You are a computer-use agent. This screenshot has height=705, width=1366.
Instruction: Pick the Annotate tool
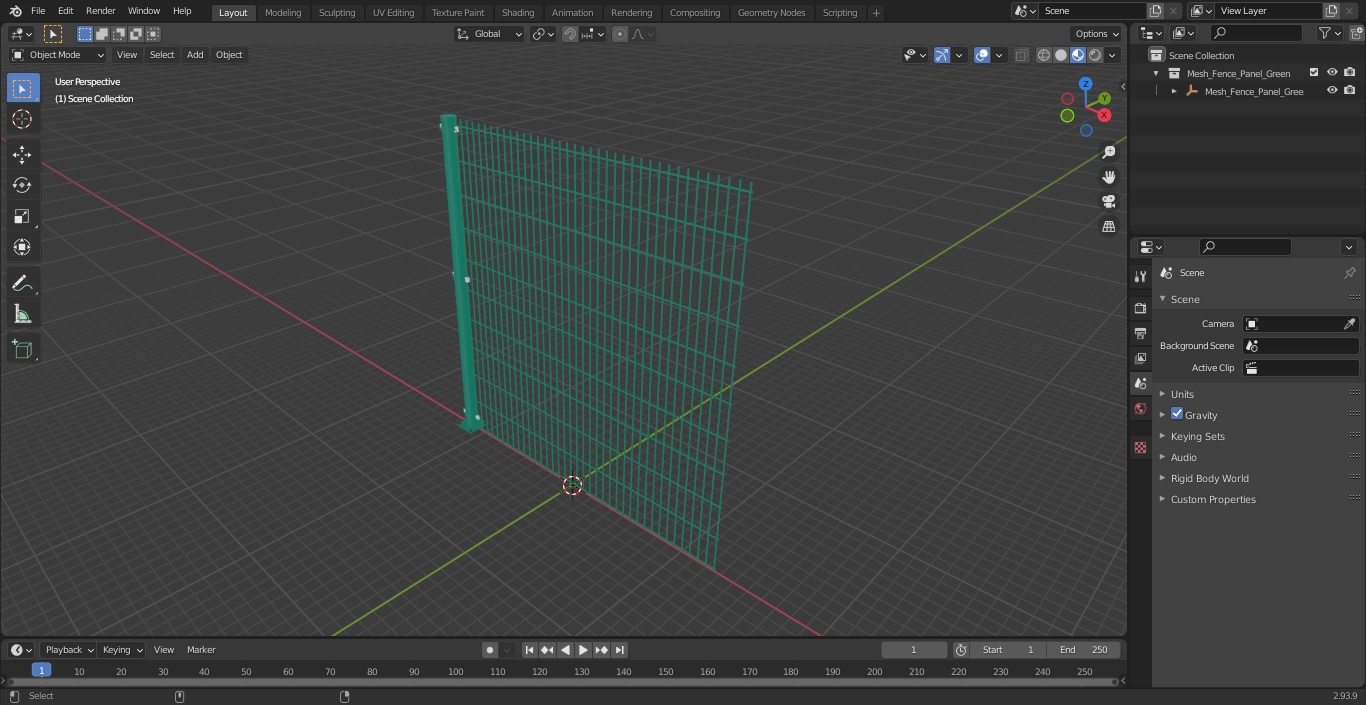point(22,284)
